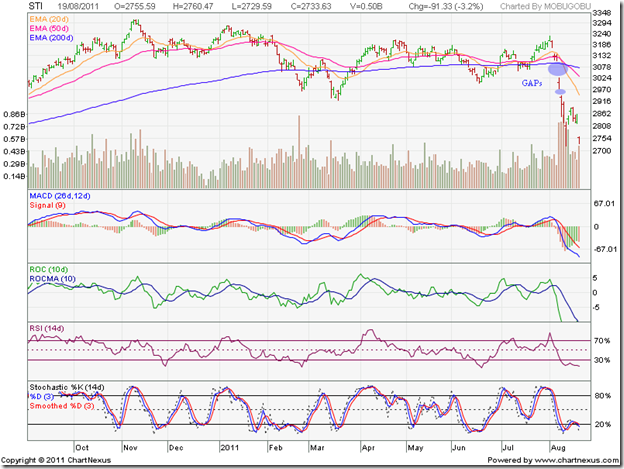The width and height of the screenshot is (624, 469).
Task: Click the Mar month axis label
Action: [317, 448]
